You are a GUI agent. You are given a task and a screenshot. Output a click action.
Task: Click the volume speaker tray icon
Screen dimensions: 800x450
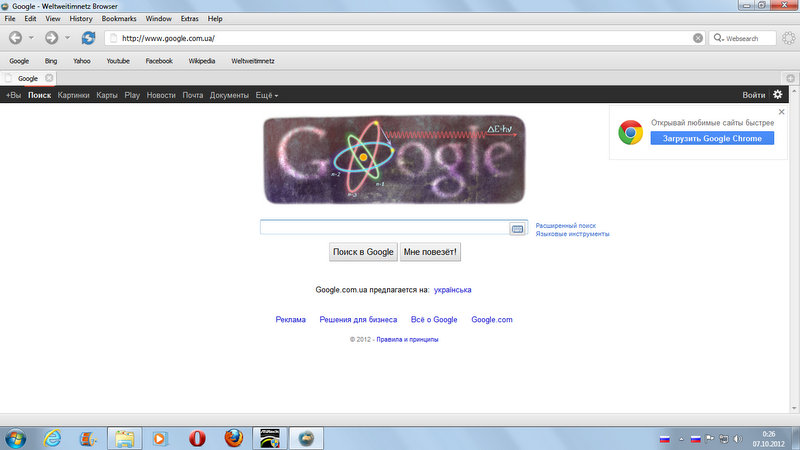738,439
